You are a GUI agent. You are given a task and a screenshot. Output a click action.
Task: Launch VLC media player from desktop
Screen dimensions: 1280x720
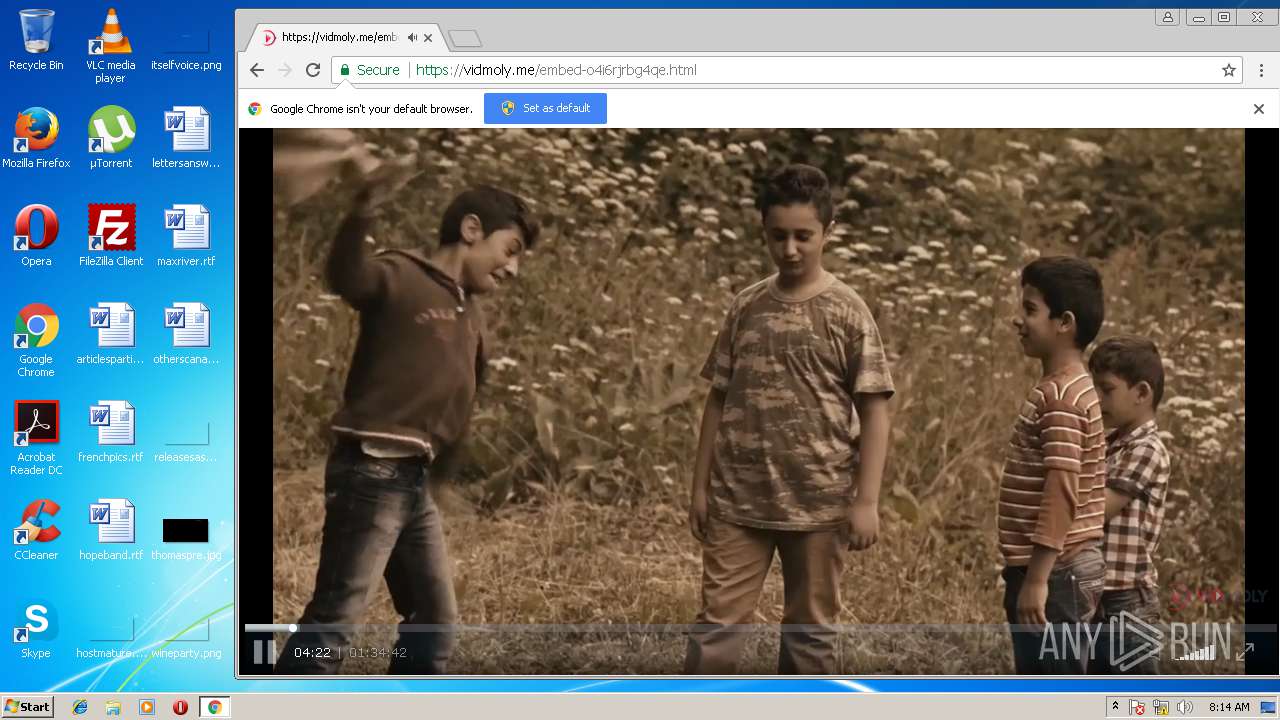click(x=110, y=45)
